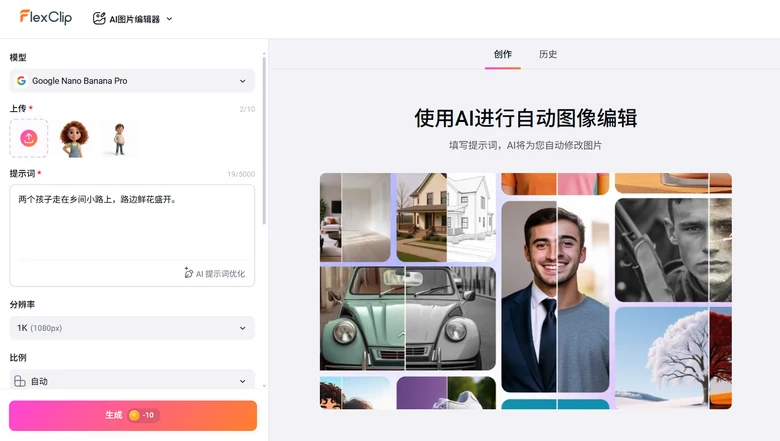Select the curly-haired girl uploaded thumbnail
Image resolution: width=780 pixels, height=441 pixels.
(74, 138)
